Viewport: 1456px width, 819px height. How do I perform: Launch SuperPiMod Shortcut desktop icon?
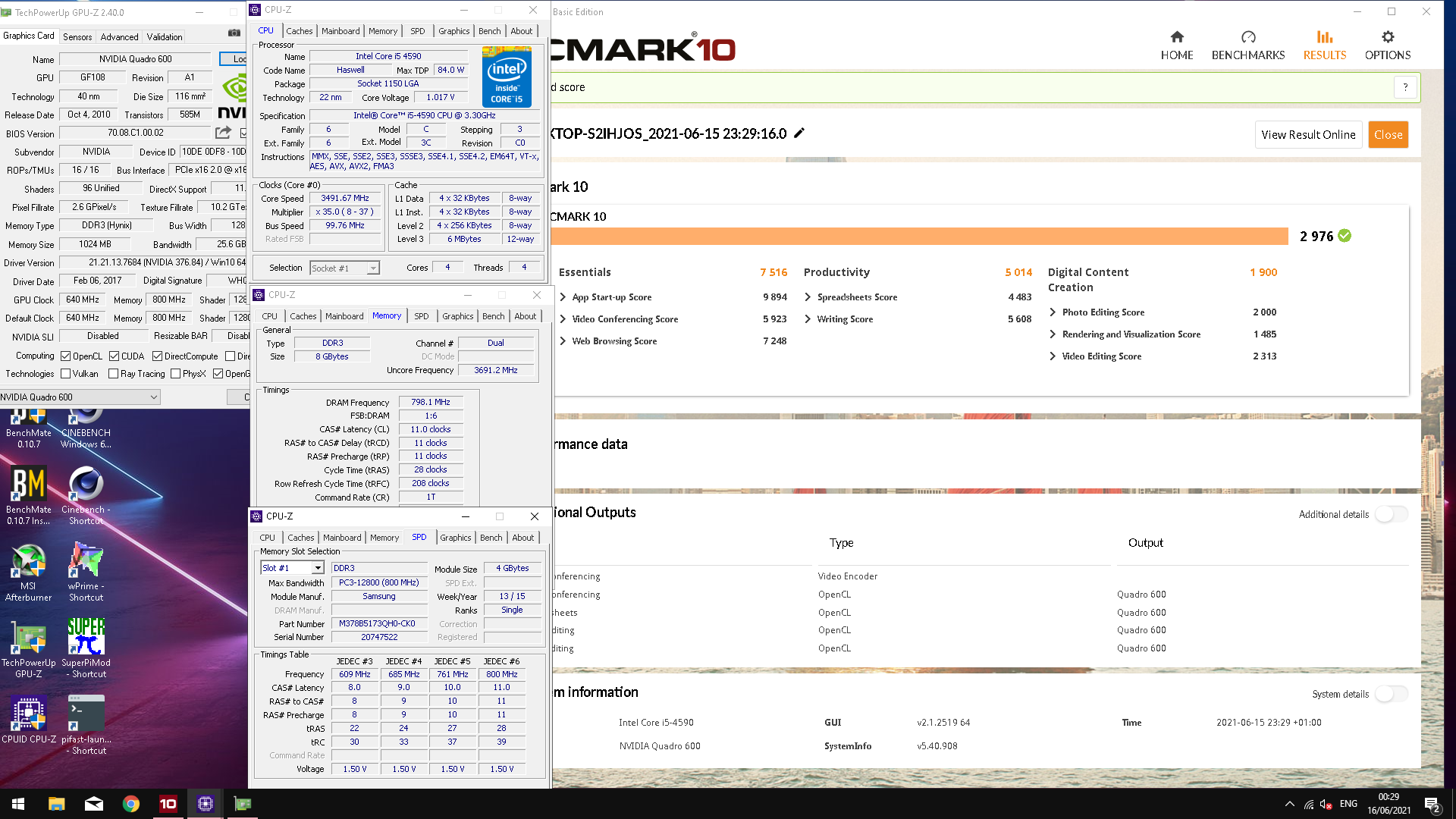coord(86,648)
